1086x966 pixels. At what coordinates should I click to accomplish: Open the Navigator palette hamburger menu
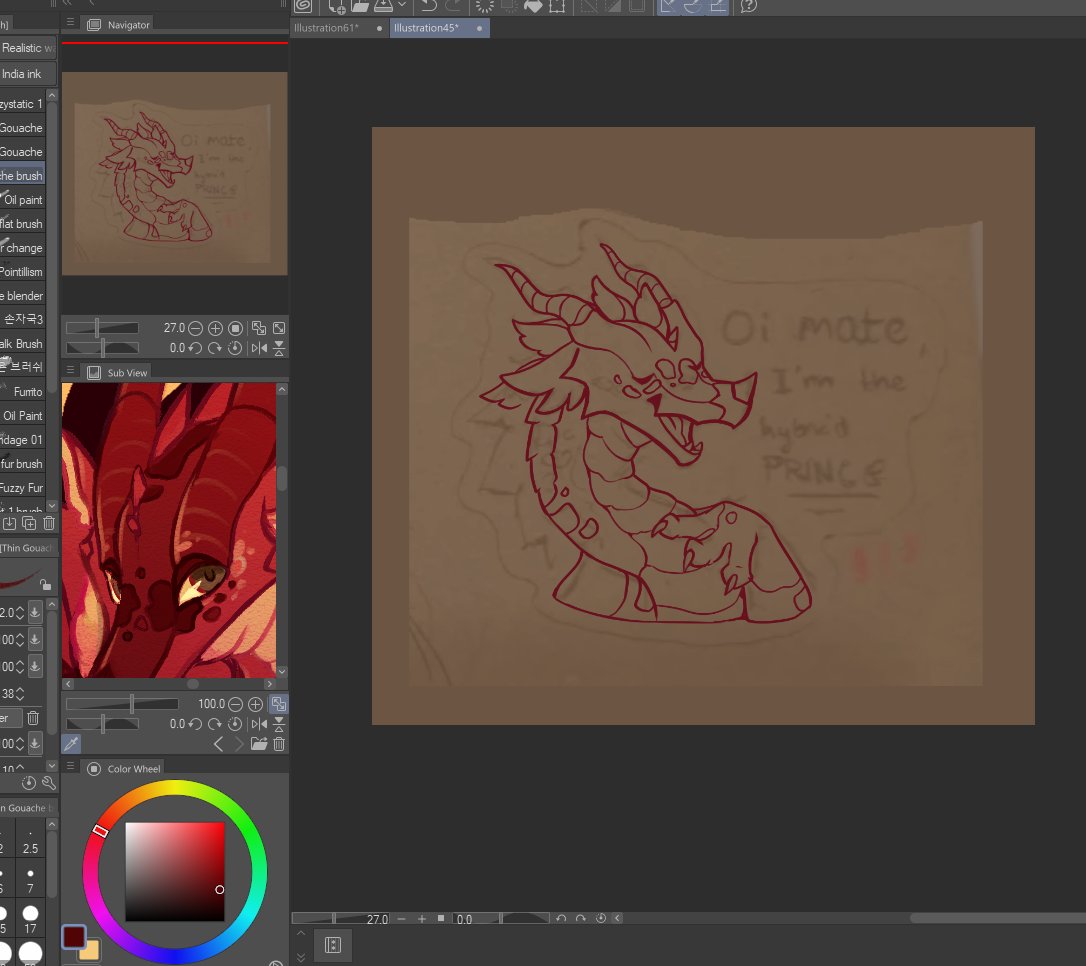point(70,23)
